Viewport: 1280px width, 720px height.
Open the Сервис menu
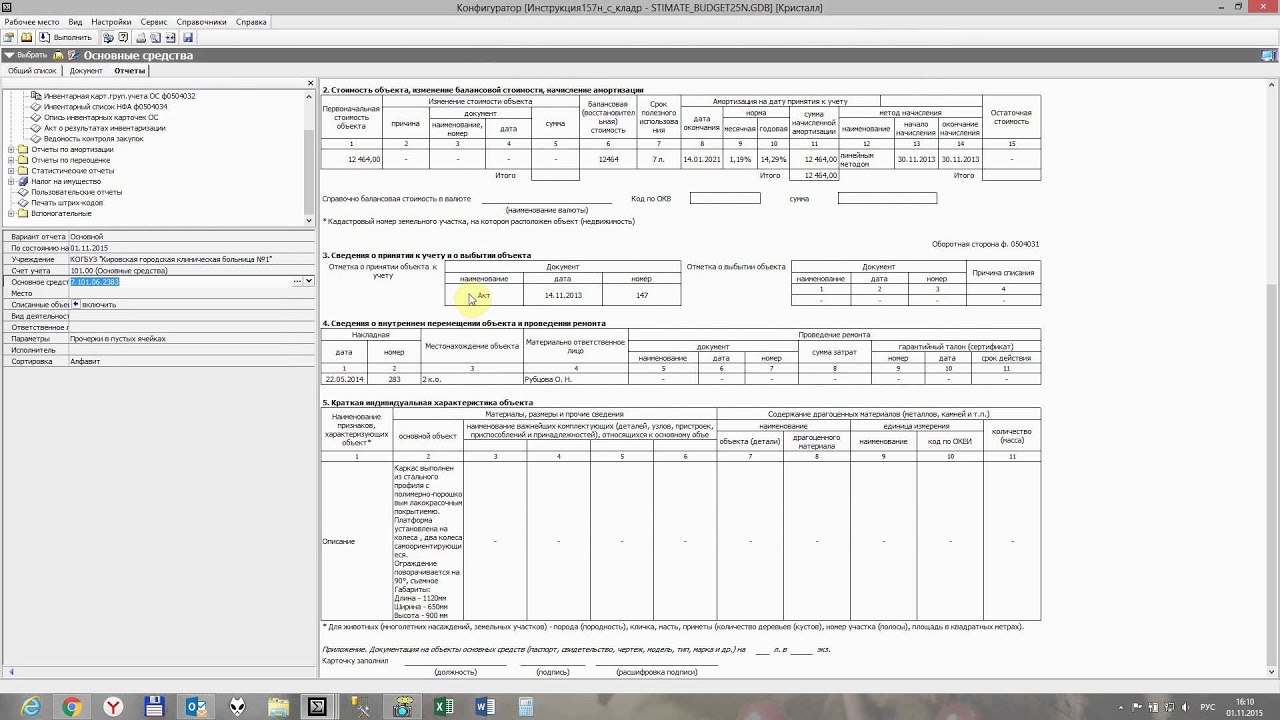tap(154, 21)
